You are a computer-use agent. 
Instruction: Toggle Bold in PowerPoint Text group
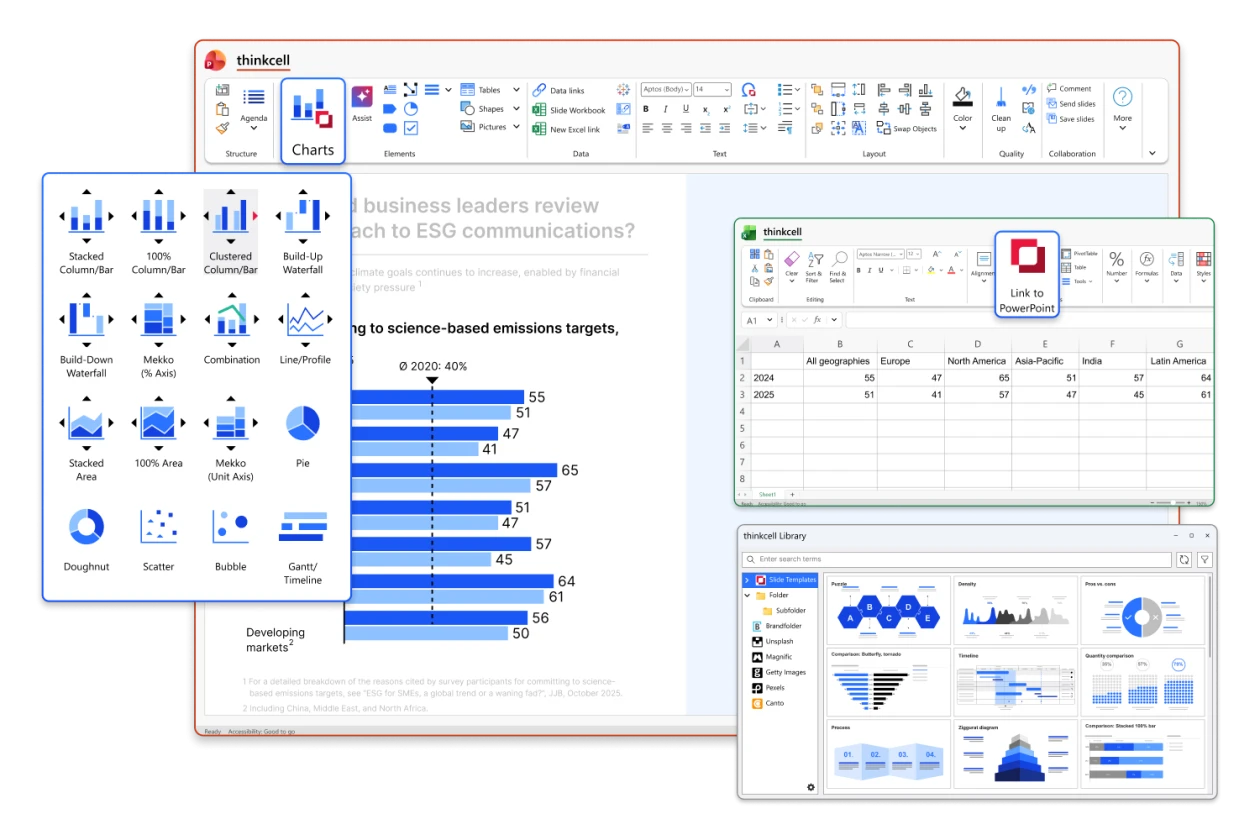point(646,109)
